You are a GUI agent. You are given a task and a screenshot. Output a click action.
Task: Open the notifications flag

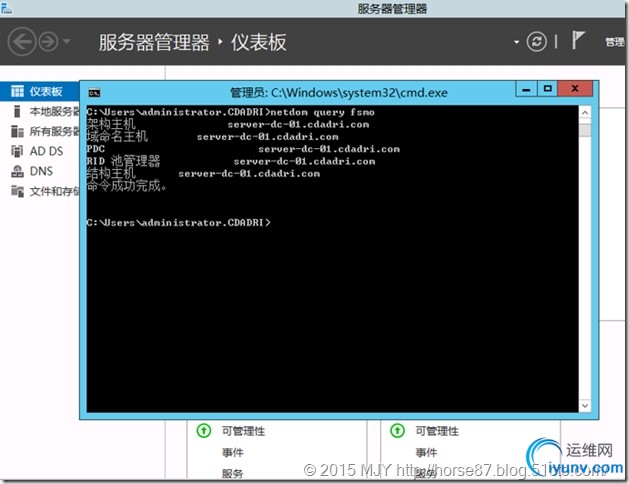[578, 41]
